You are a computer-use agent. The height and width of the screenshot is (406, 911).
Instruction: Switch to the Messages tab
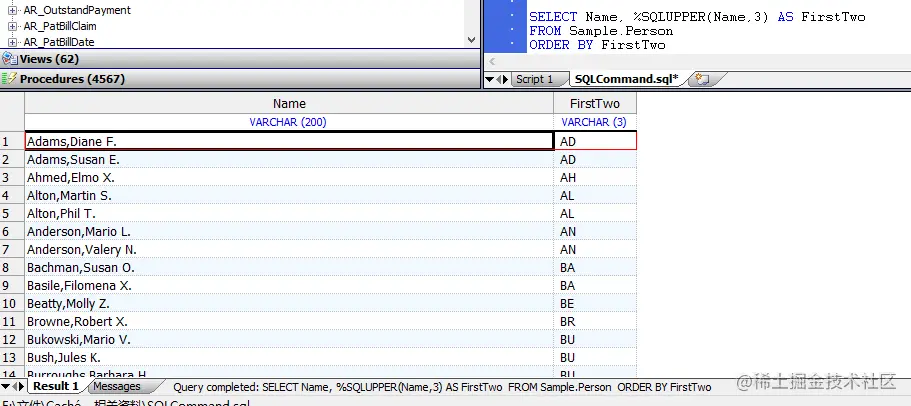(117, 386)
